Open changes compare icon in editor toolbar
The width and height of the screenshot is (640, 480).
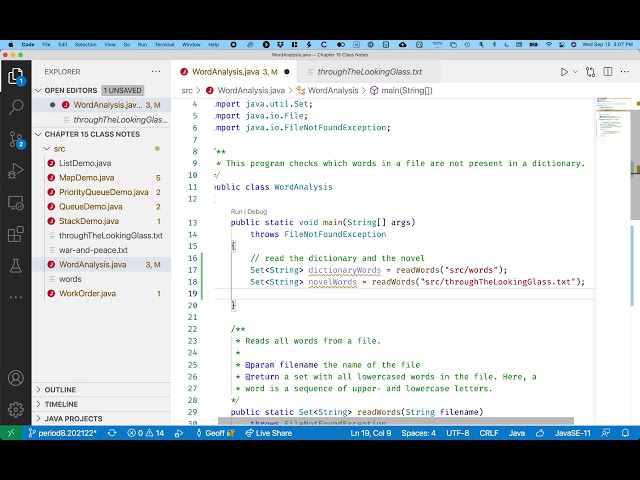590,72
